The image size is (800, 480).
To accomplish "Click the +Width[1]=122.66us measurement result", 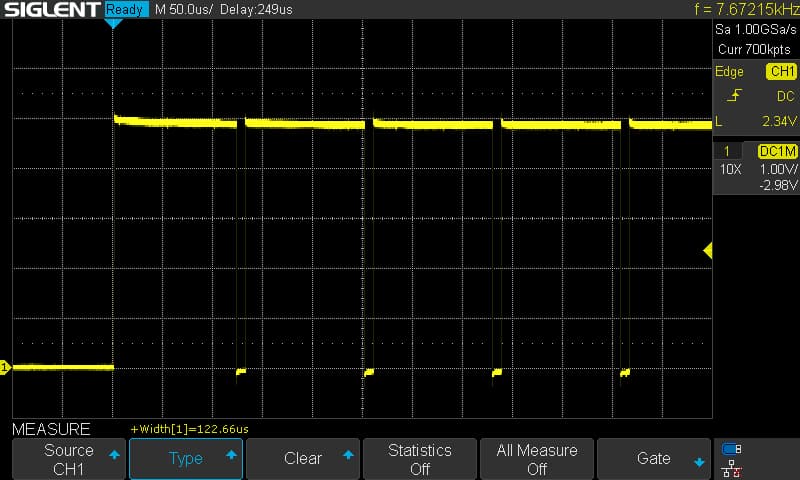I will (190, 429).
